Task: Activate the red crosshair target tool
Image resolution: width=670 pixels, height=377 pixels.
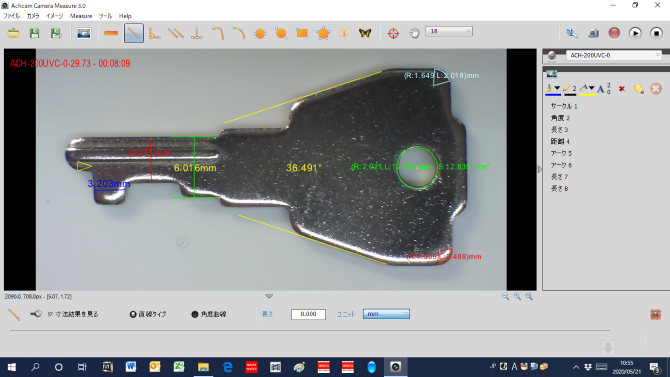Action: click(393, 33)
